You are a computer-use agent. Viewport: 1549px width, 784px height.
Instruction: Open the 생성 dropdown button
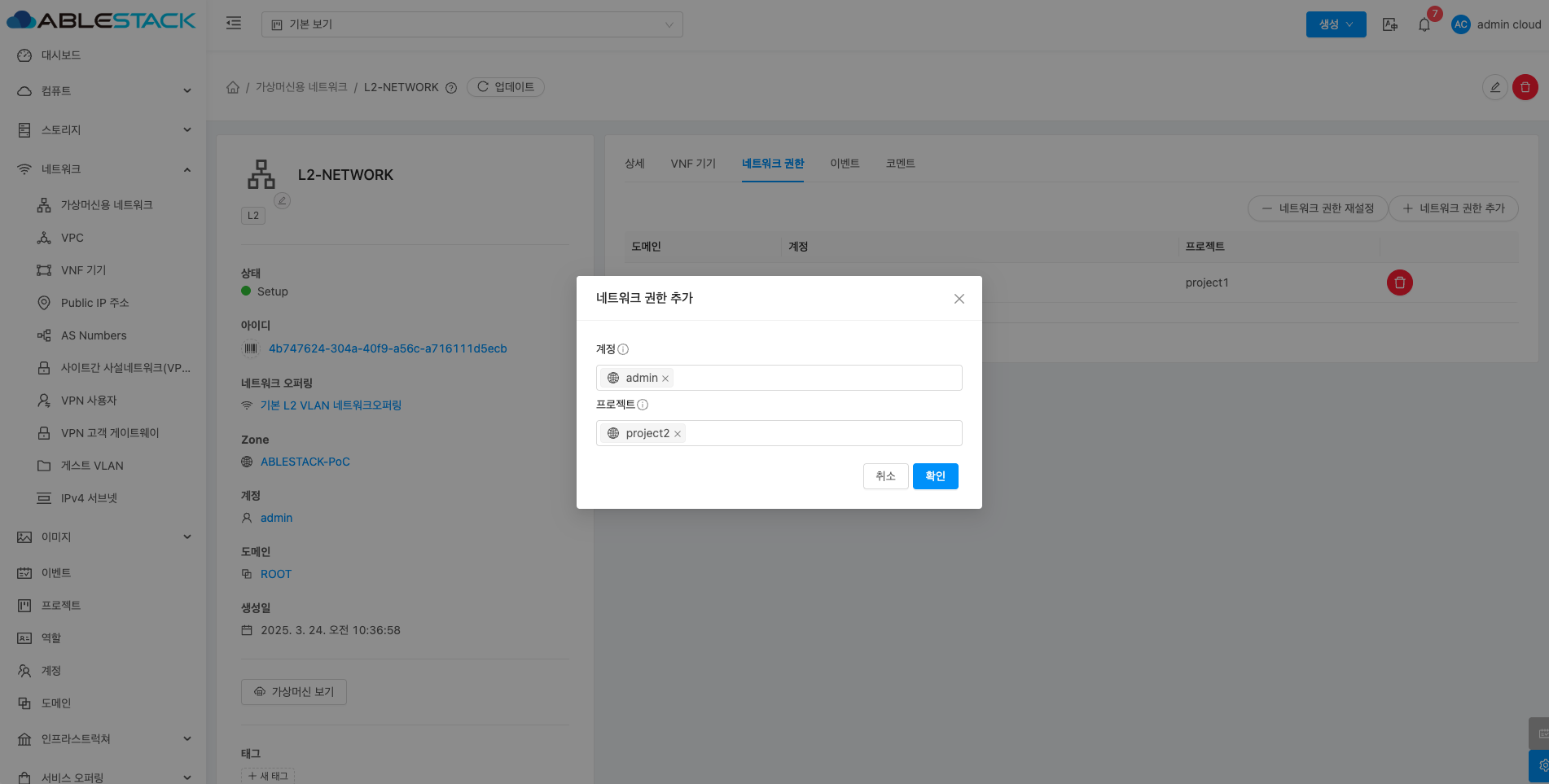click(1336, 24)
